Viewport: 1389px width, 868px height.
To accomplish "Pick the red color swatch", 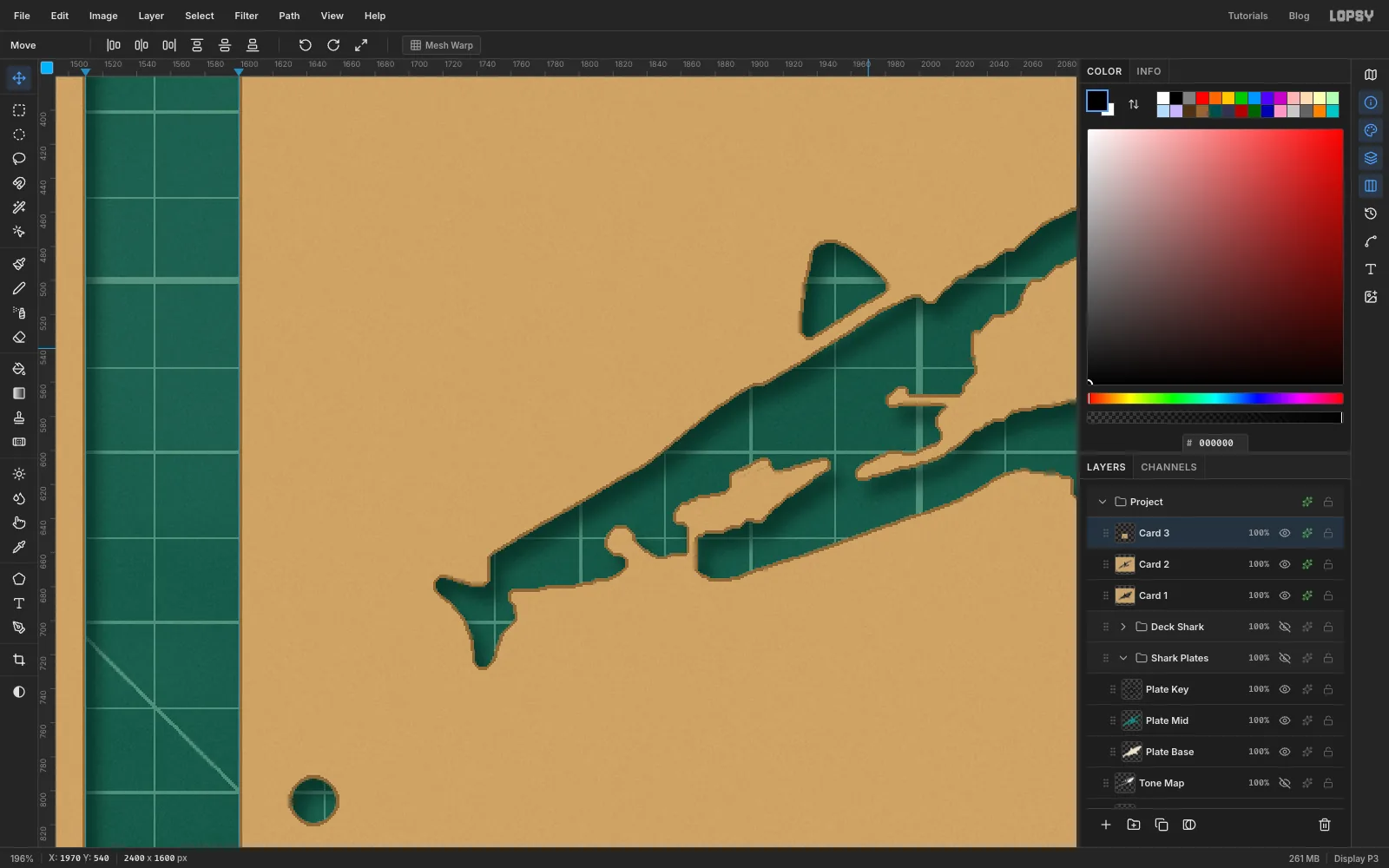I will [x=1202, y=98].
